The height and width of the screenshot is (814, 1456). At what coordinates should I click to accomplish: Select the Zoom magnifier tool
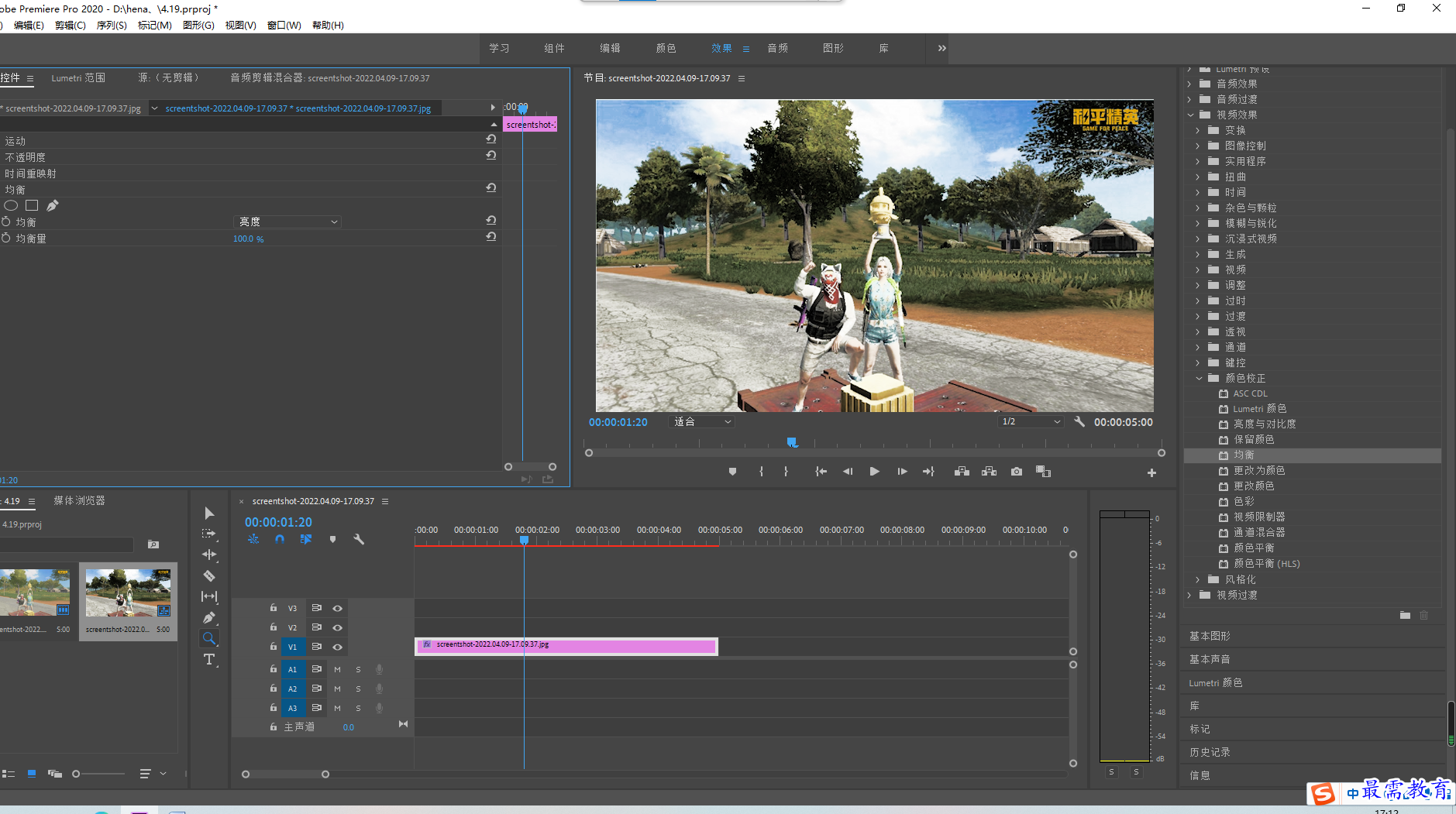point(209,638)
